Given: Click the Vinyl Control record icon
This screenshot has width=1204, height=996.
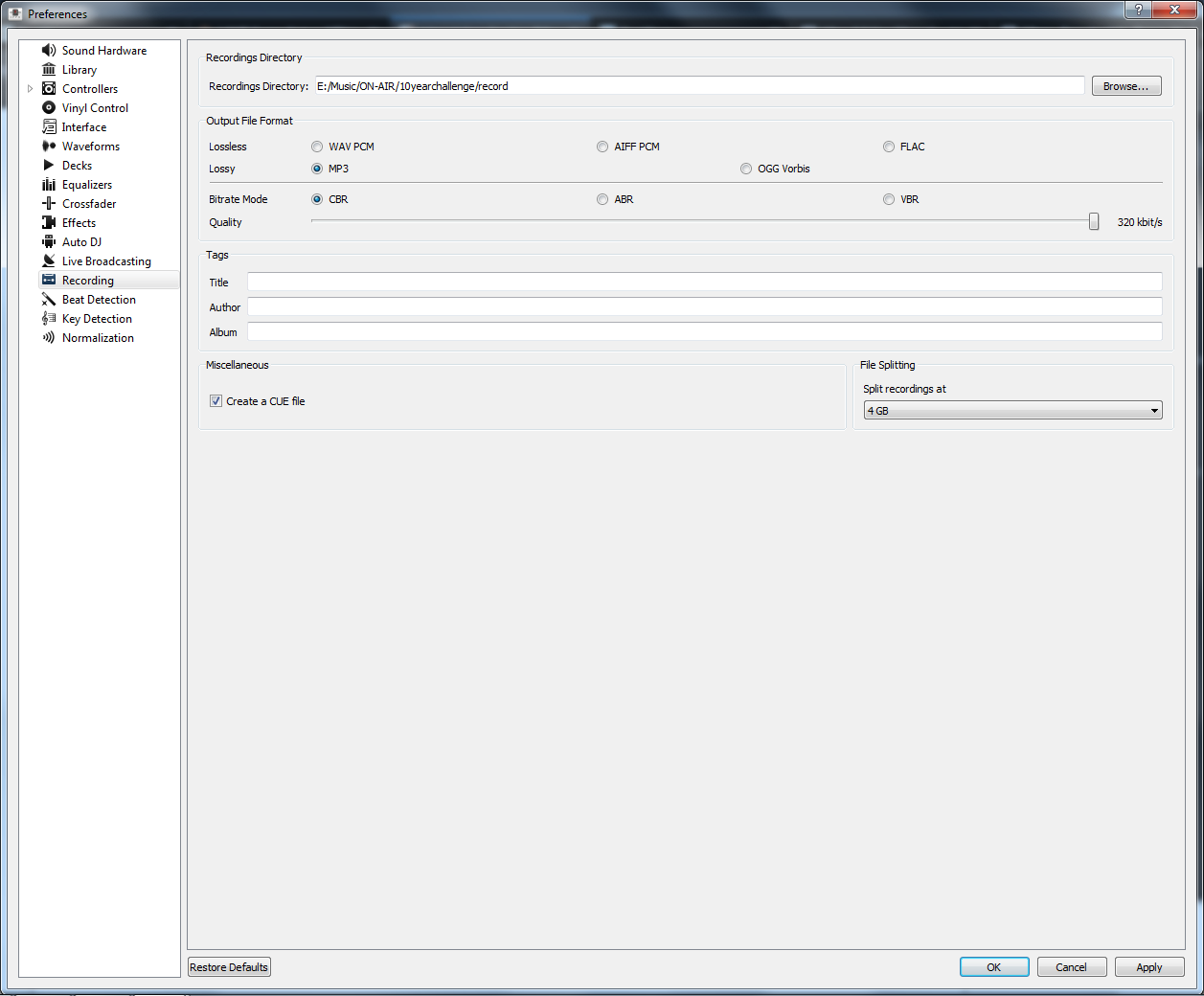Looking at the screenshot, I should click(x=49, y=108).
